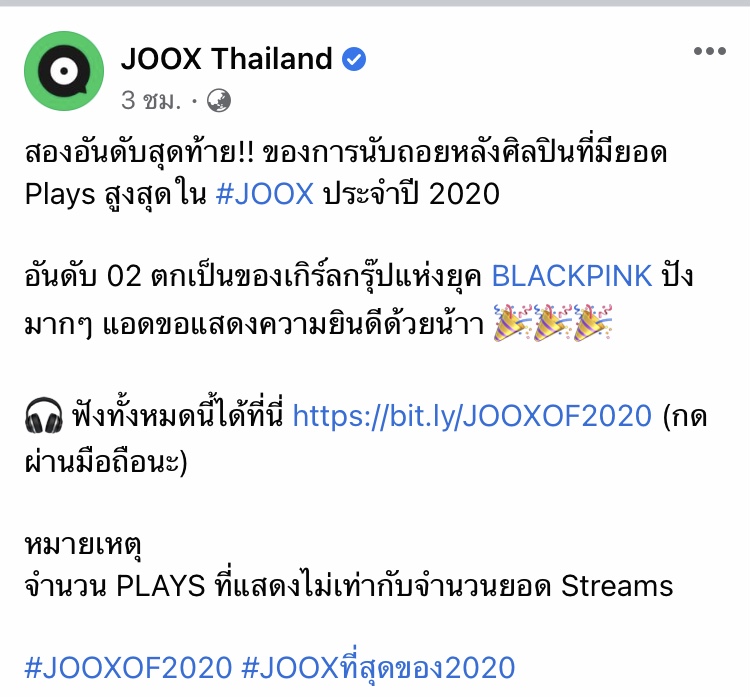
Task: Click the หมายเหตุ note heading
Action: coord(83,544)
